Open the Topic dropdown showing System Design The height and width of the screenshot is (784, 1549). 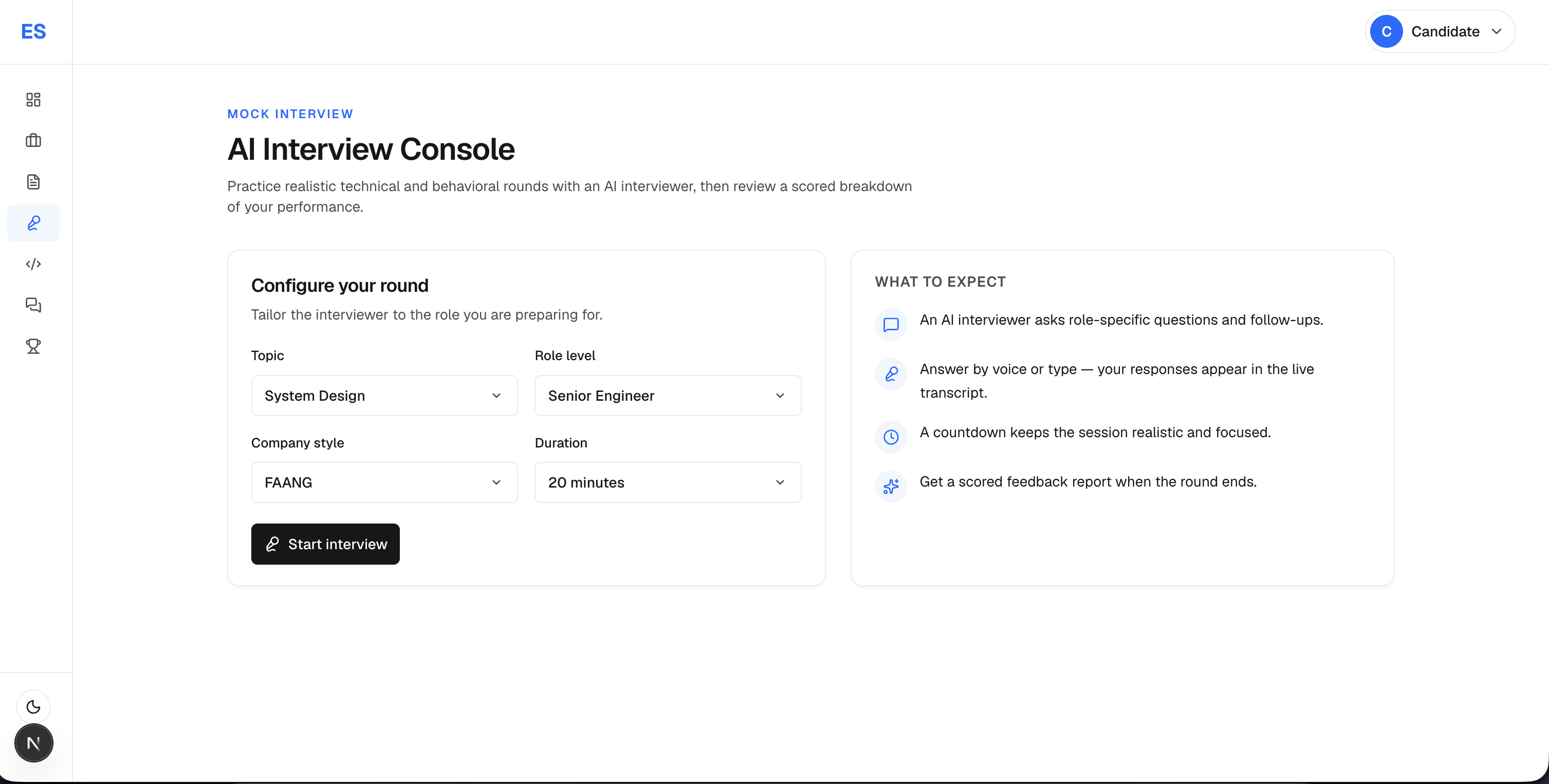tap(384, 396)
